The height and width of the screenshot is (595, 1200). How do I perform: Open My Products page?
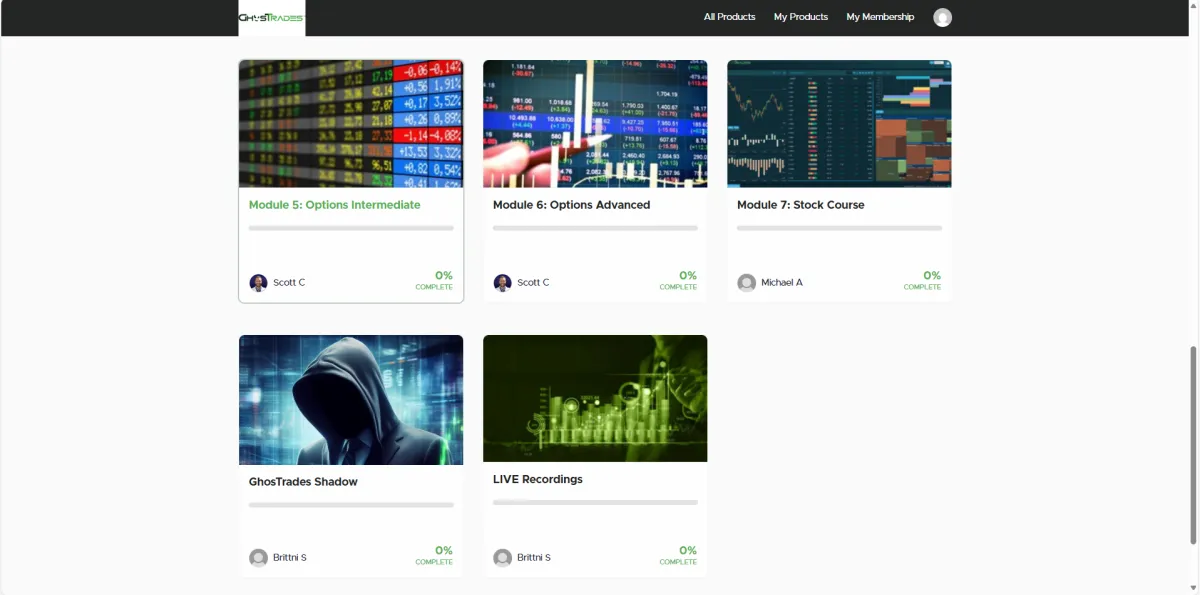coord(801,17)
